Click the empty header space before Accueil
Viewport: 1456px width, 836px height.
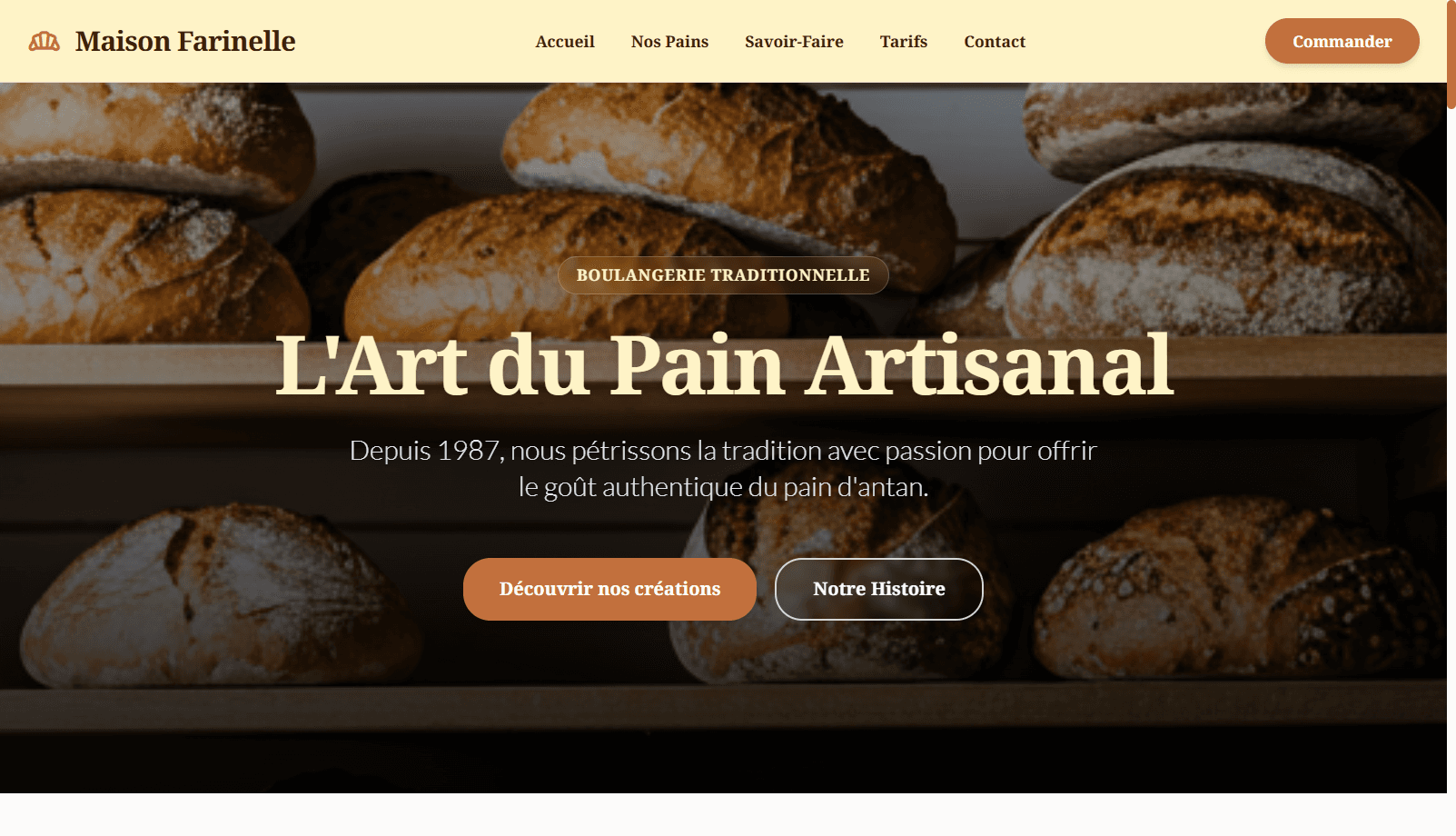click(x=415, y=41)
